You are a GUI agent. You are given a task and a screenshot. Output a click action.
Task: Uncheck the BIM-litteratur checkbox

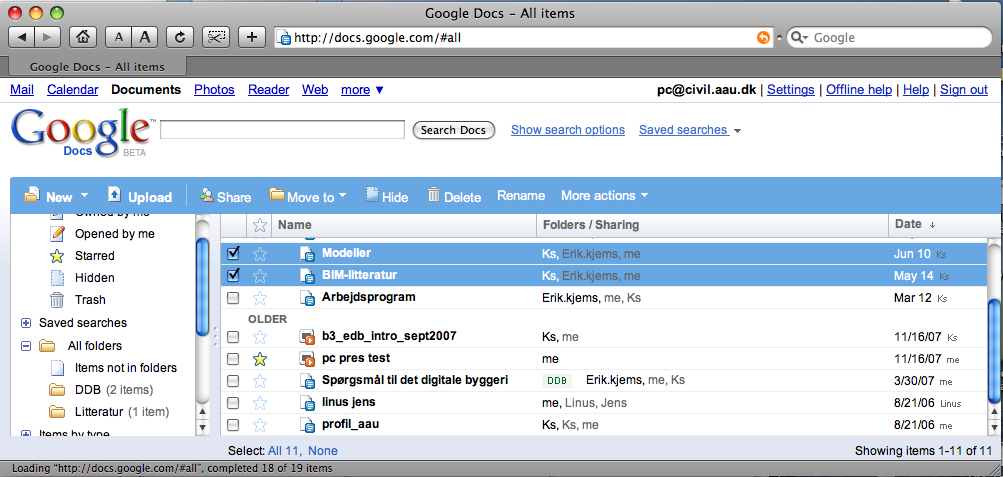[233, 276]
